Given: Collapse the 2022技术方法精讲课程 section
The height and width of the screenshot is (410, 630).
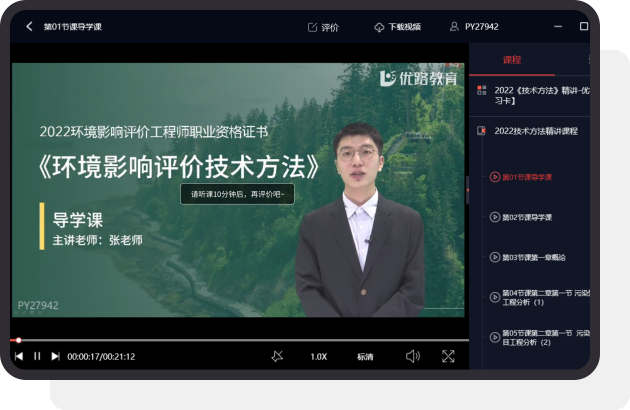Looking at the screenshot, I should click(535, 131).
